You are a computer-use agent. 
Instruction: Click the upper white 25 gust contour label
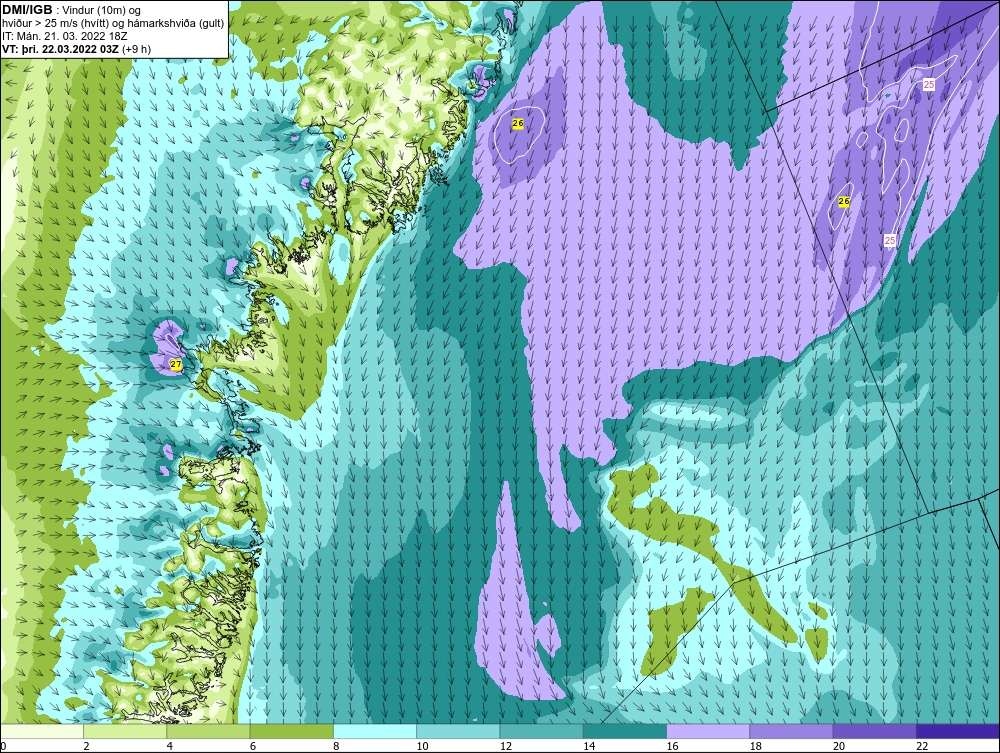click(929, 84)
